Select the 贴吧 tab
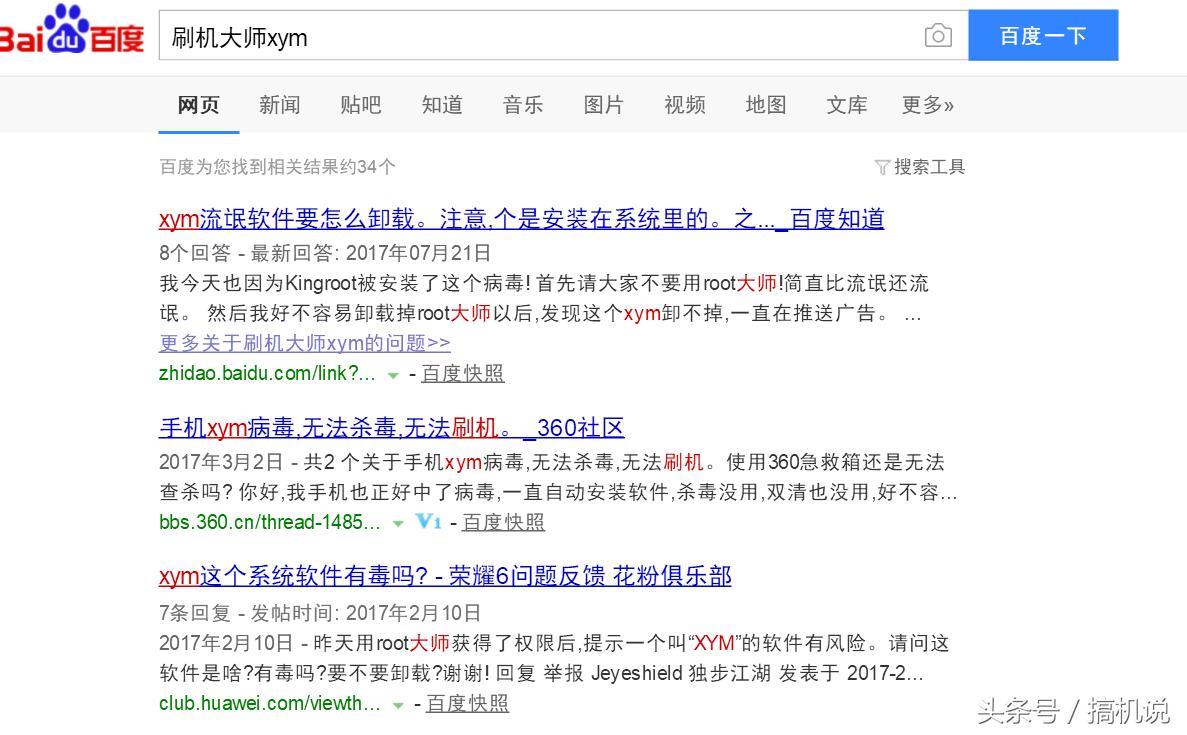Image resolution: width=1187 pixels, height=735 pixels. click(360, 105)
